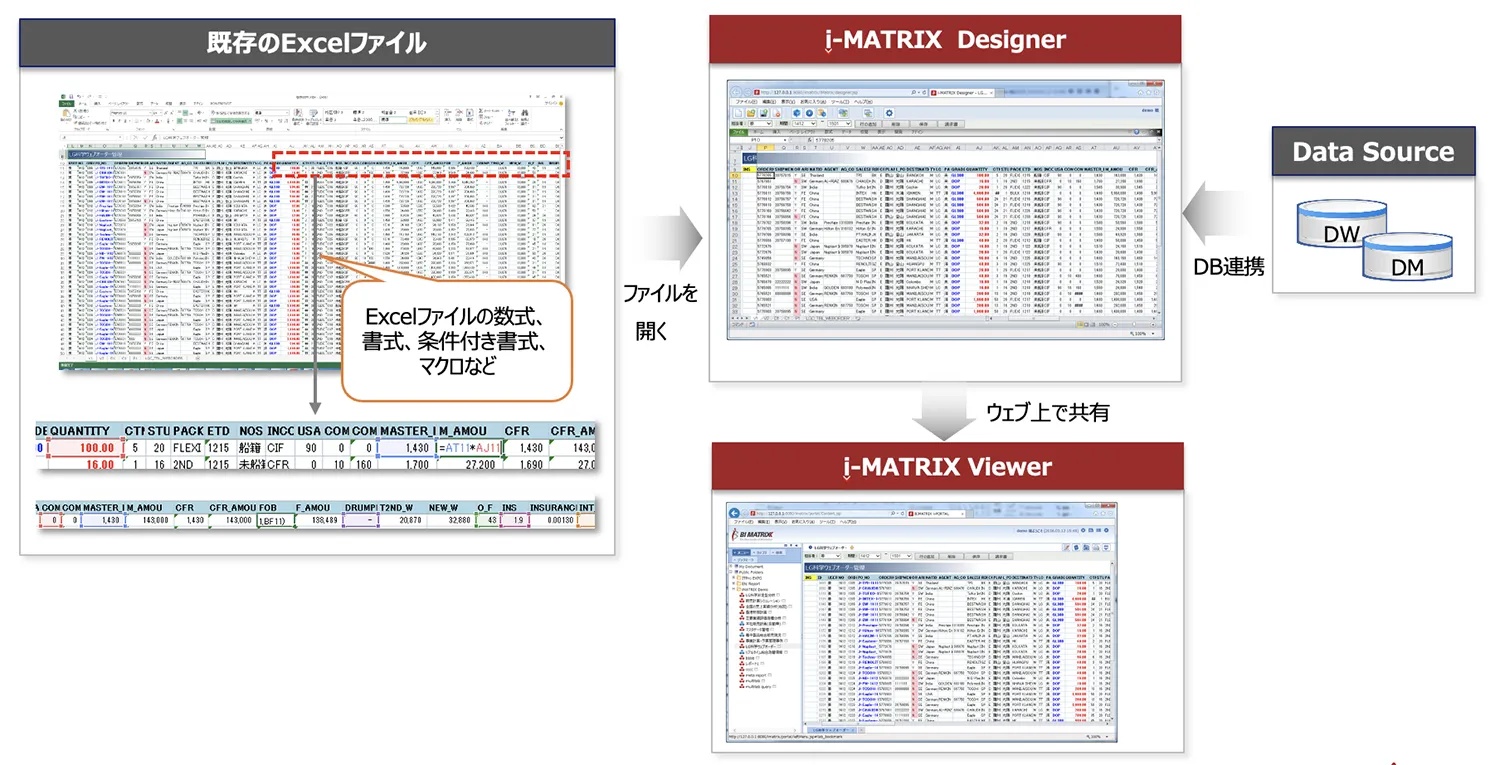Click the QUANTITY column header in enlarged strip
The height and width of the screenshot is (765, 1500).
(x=86, y=431)
